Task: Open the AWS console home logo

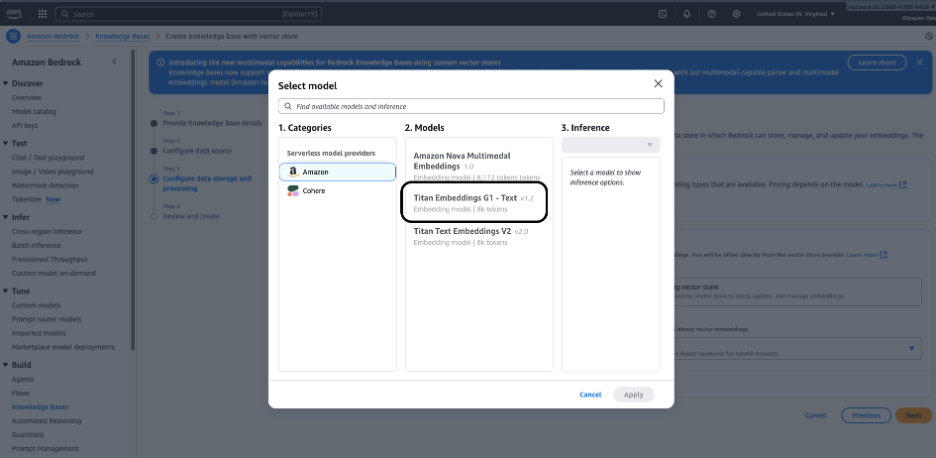Action: click(x=14, y=14)
